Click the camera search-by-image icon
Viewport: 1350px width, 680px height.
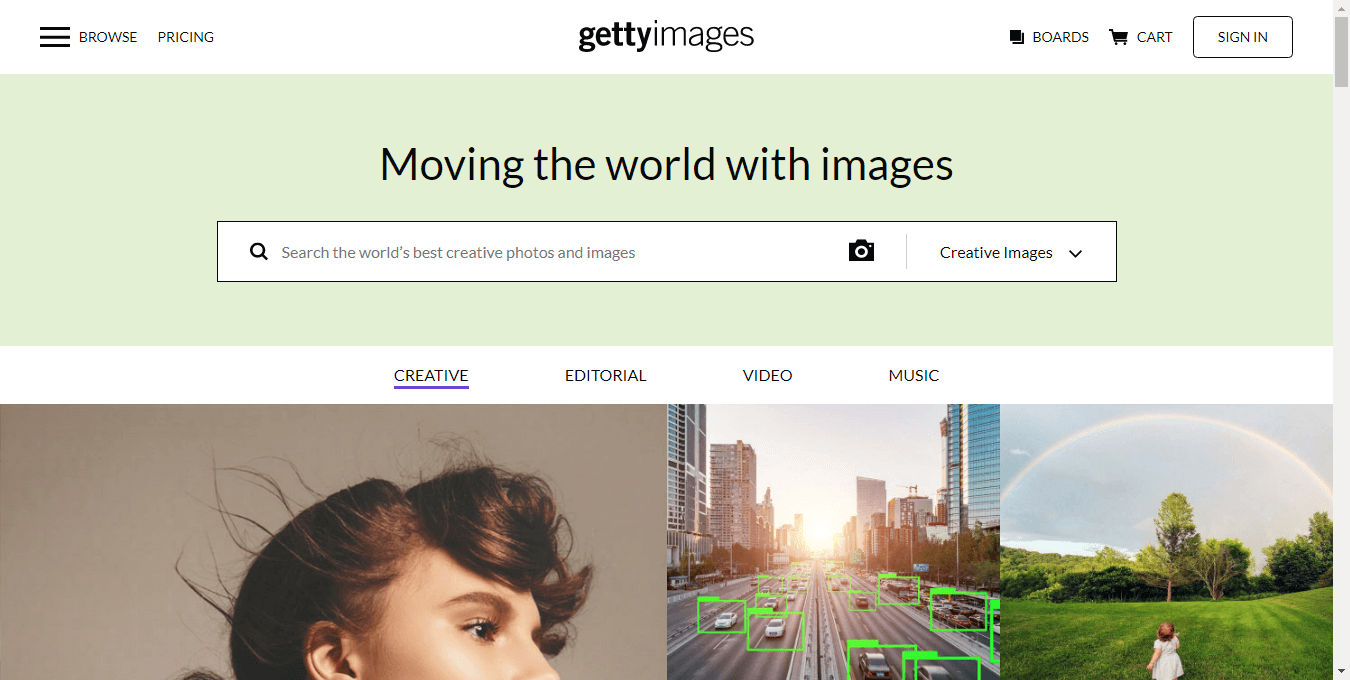(861, 251)
